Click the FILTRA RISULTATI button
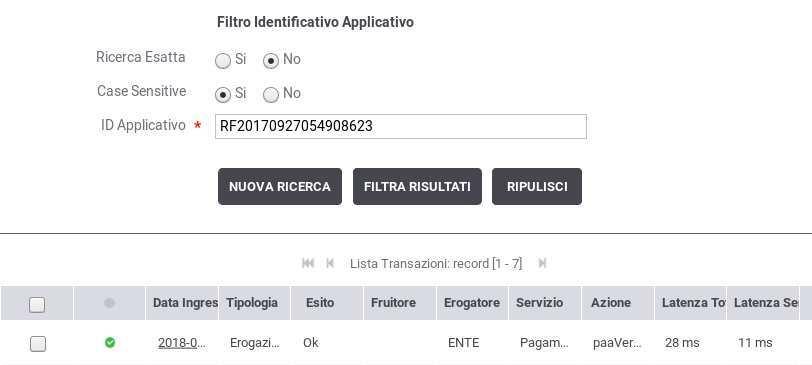 417,186
